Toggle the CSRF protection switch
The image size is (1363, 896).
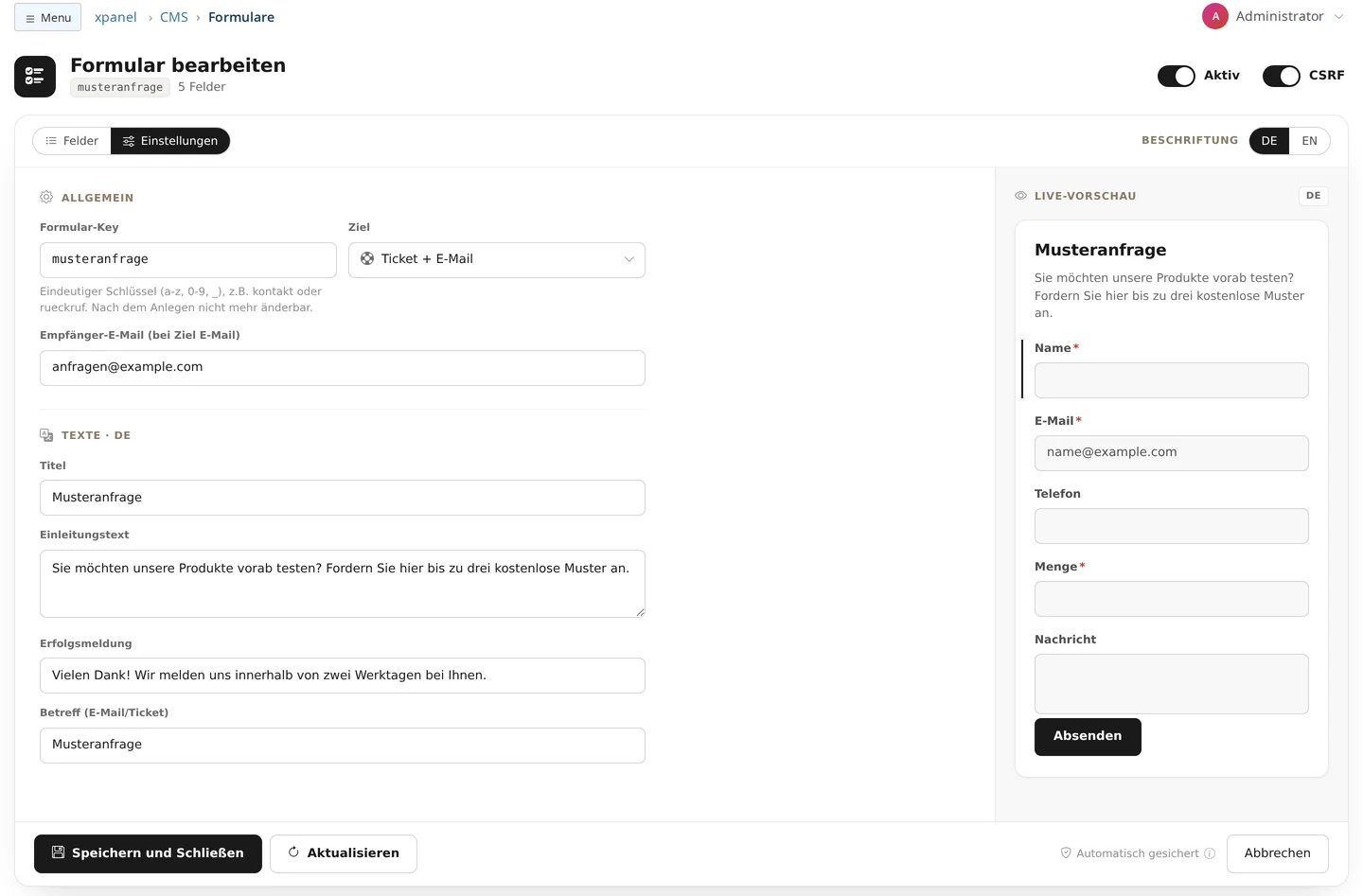click(x=1282, y=76)
